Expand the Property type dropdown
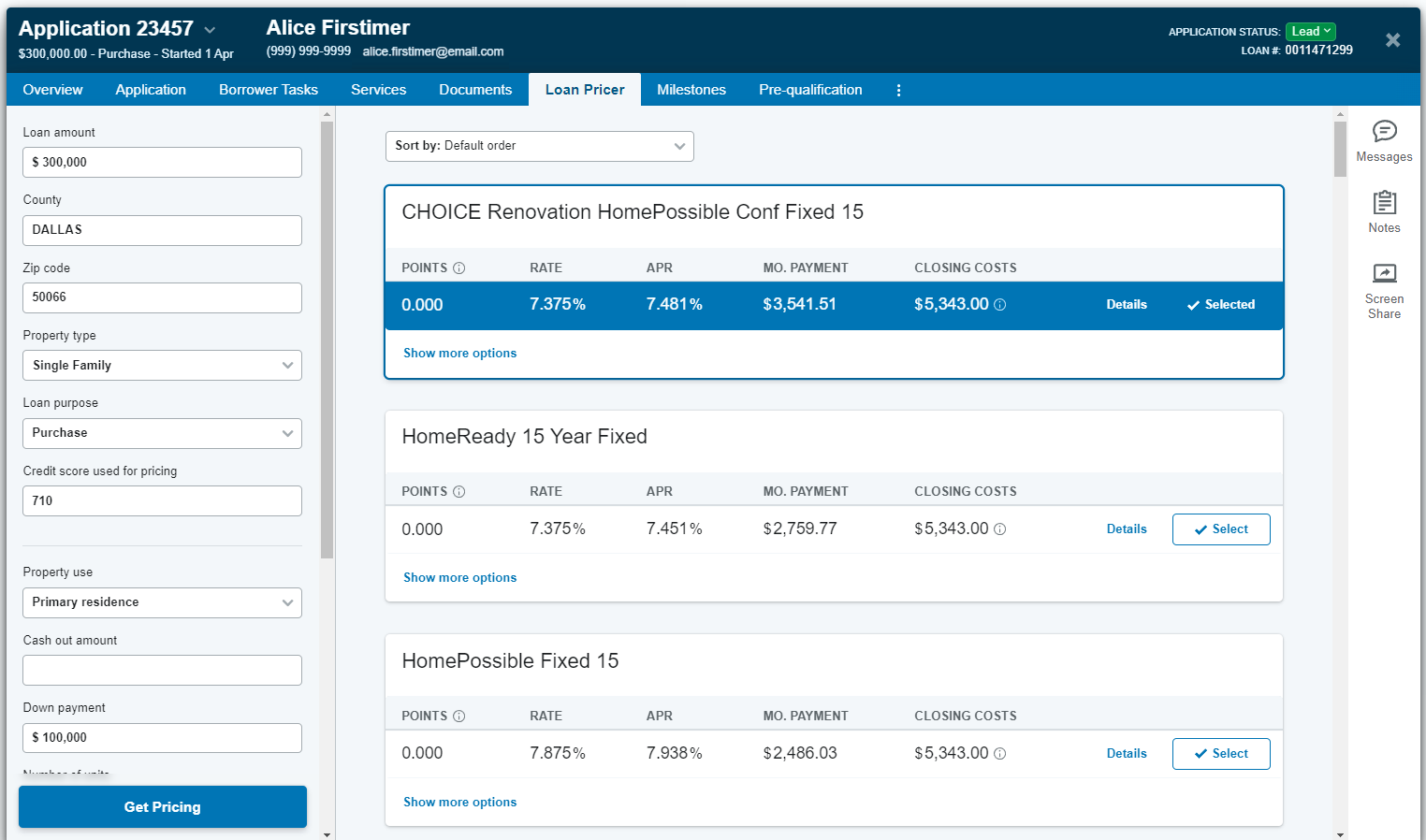 pos(162,366)
